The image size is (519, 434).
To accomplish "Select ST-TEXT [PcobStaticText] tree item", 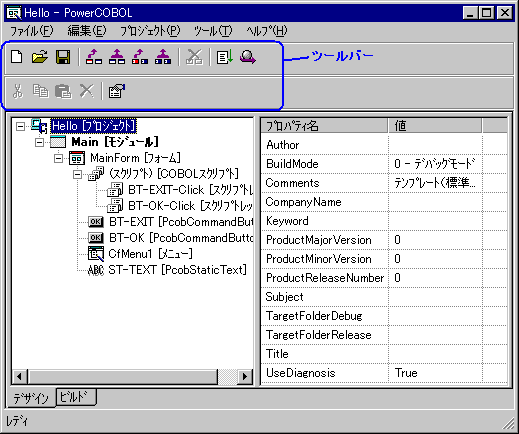I will 178,270.
